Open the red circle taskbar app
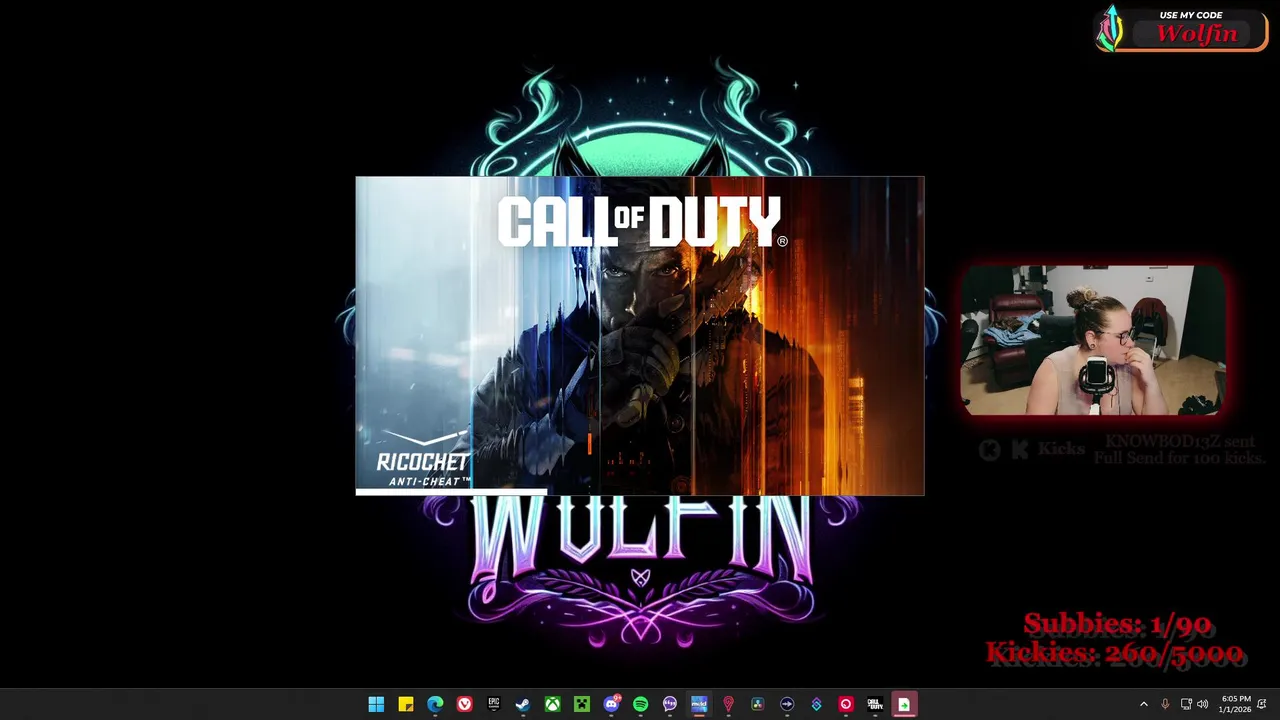 point(846,704)
